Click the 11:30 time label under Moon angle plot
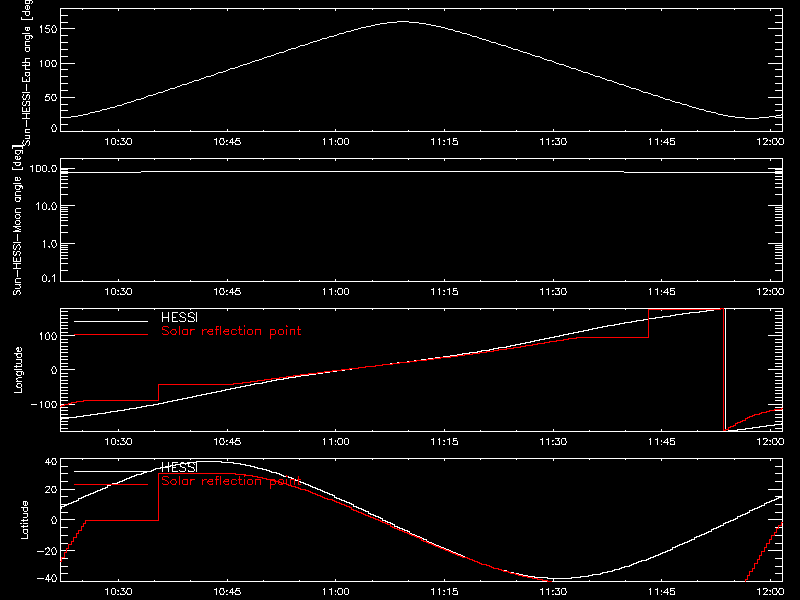The height and width of the screenshot is (600, 800). point(553,292)
